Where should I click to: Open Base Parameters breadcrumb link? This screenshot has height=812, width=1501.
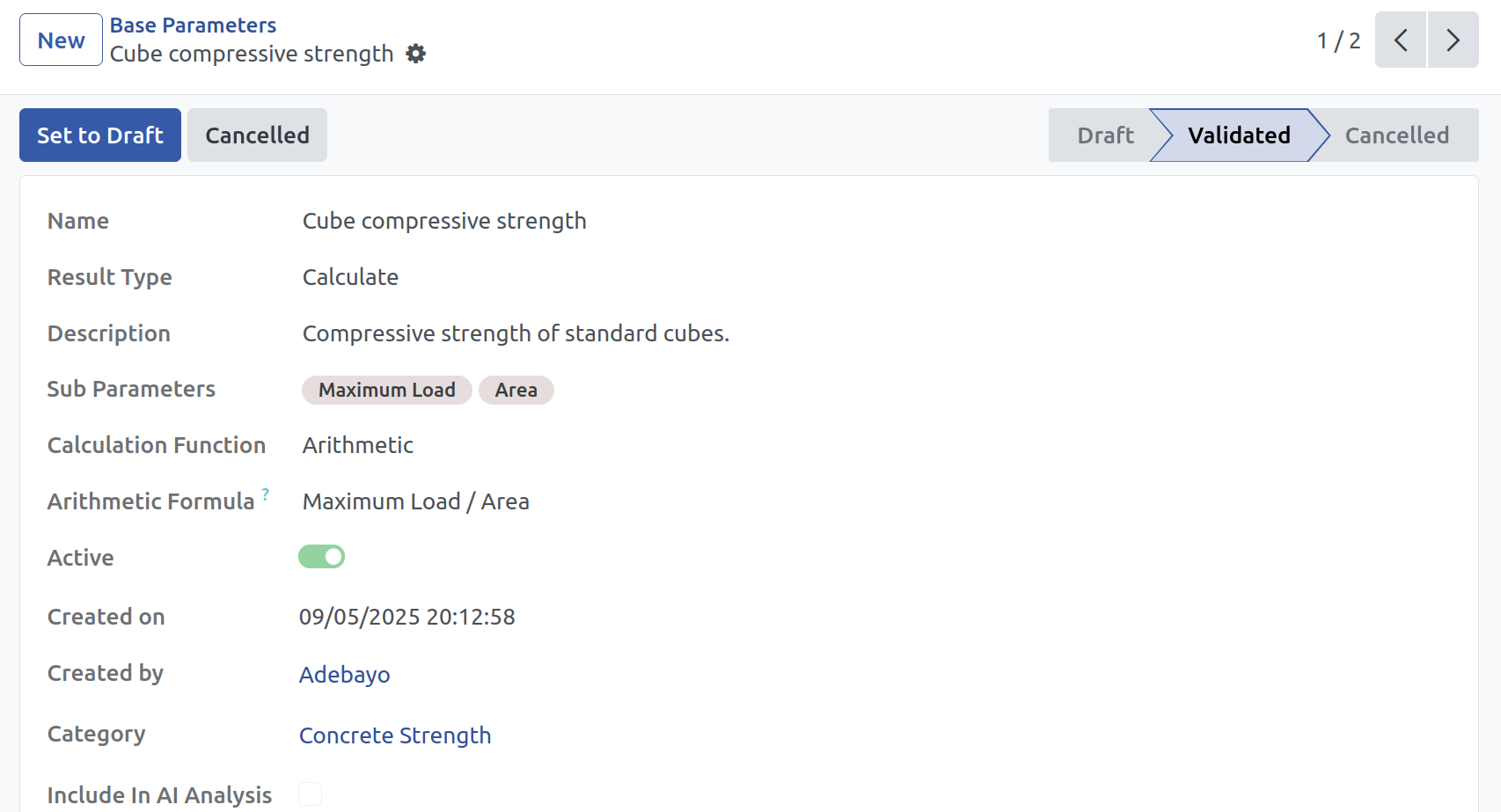193,26
